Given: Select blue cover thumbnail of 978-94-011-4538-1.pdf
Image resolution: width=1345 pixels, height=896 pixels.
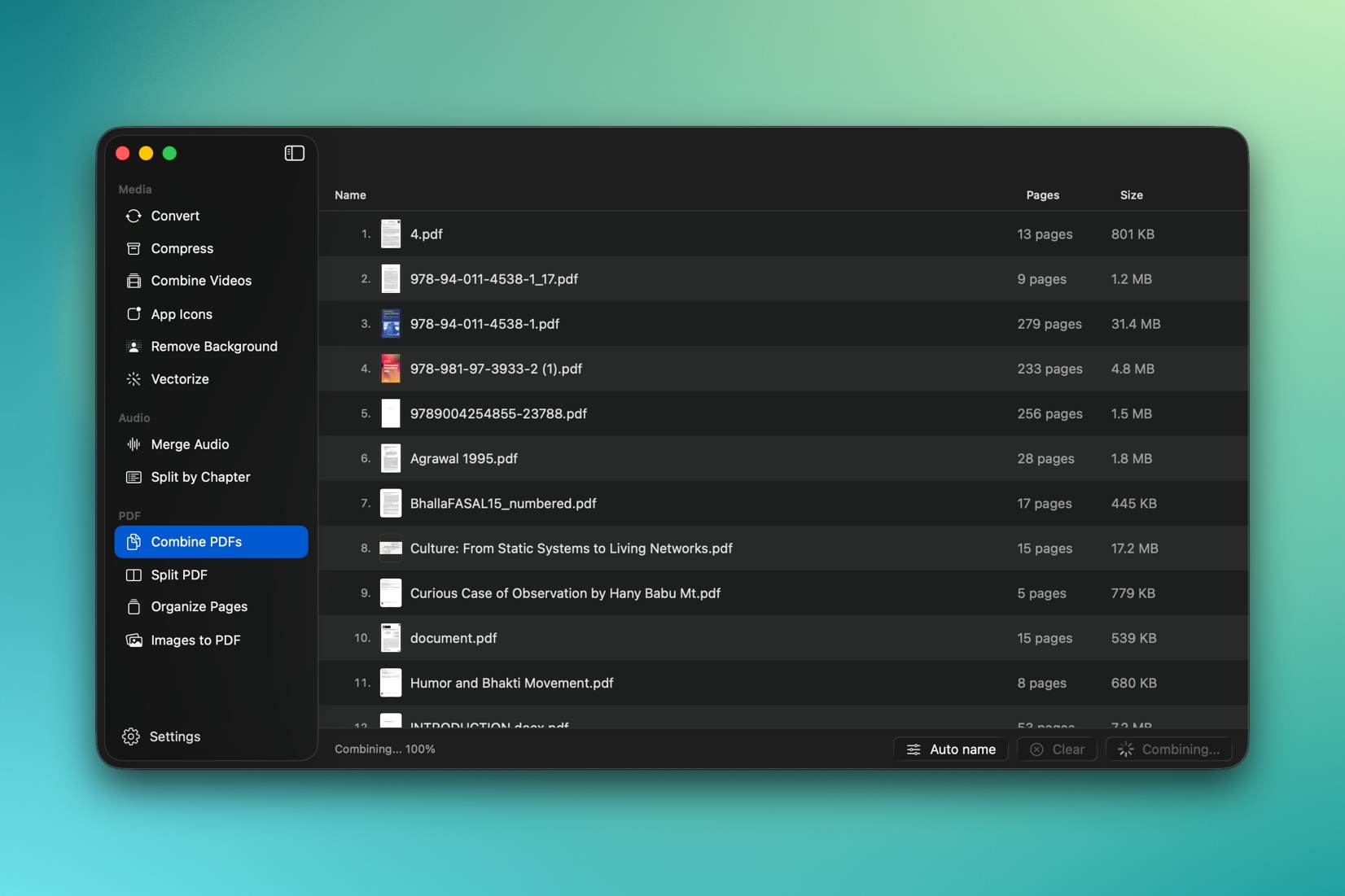Looking at the screenshot, I should click(x=391, y=324).
